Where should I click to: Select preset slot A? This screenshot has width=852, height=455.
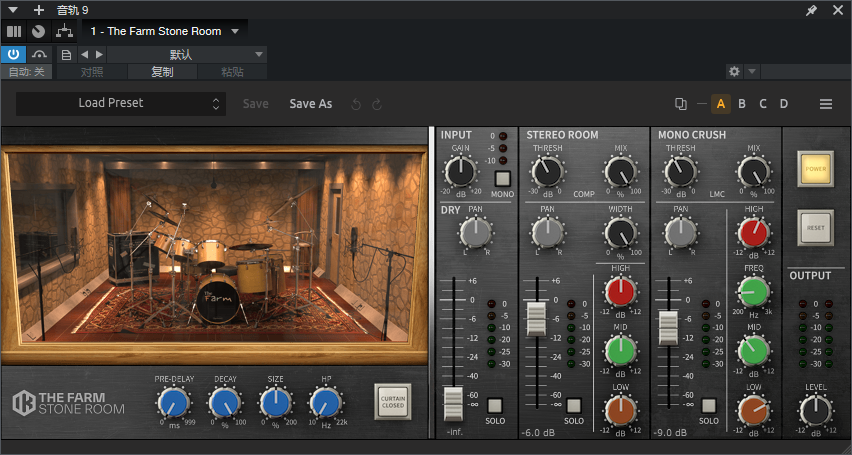[x=721, y=104]
